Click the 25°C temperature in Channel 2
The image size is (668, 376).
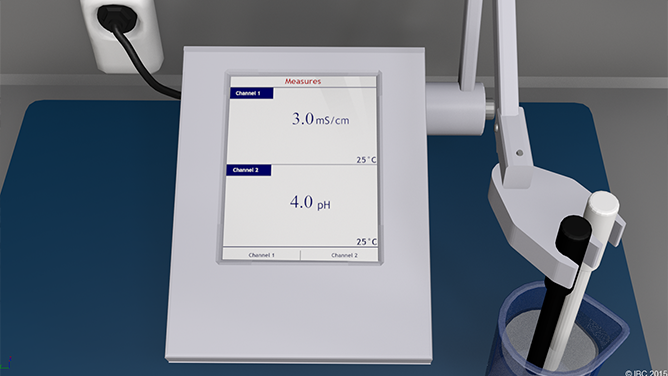point(366,242)
